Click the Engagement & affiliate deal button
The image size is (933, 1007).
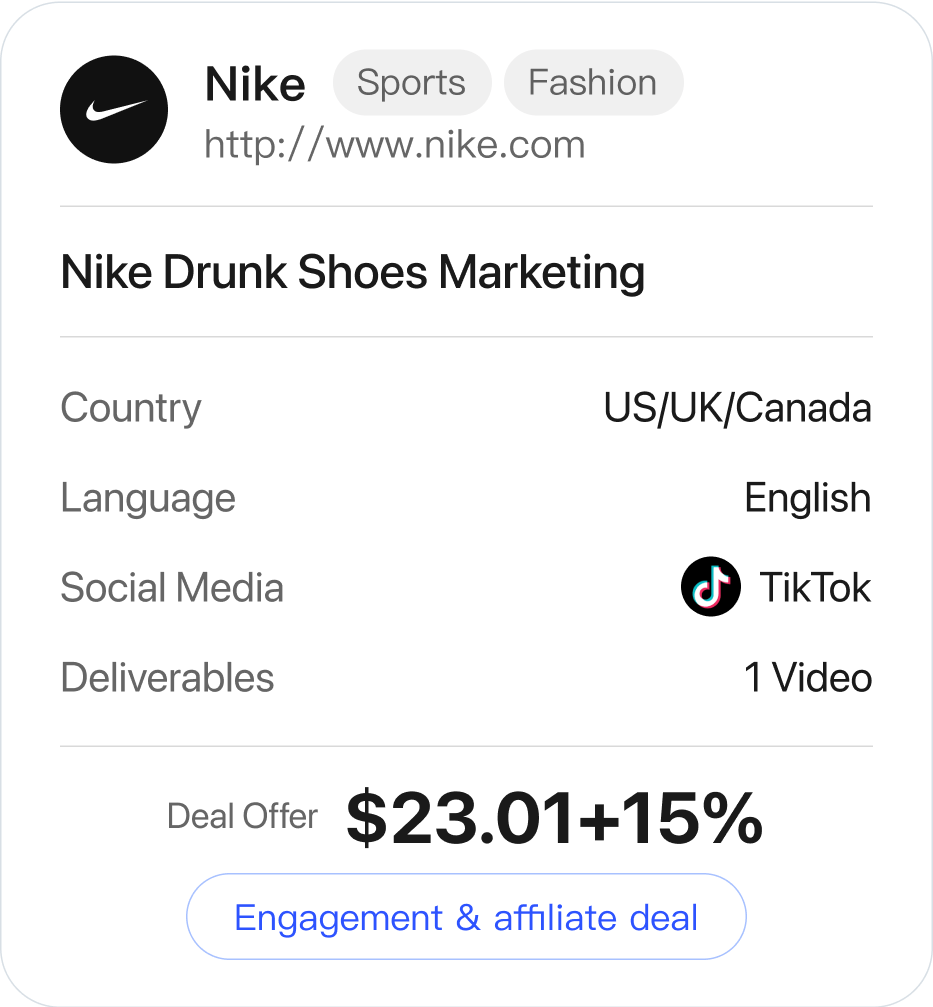pos(466,916)
